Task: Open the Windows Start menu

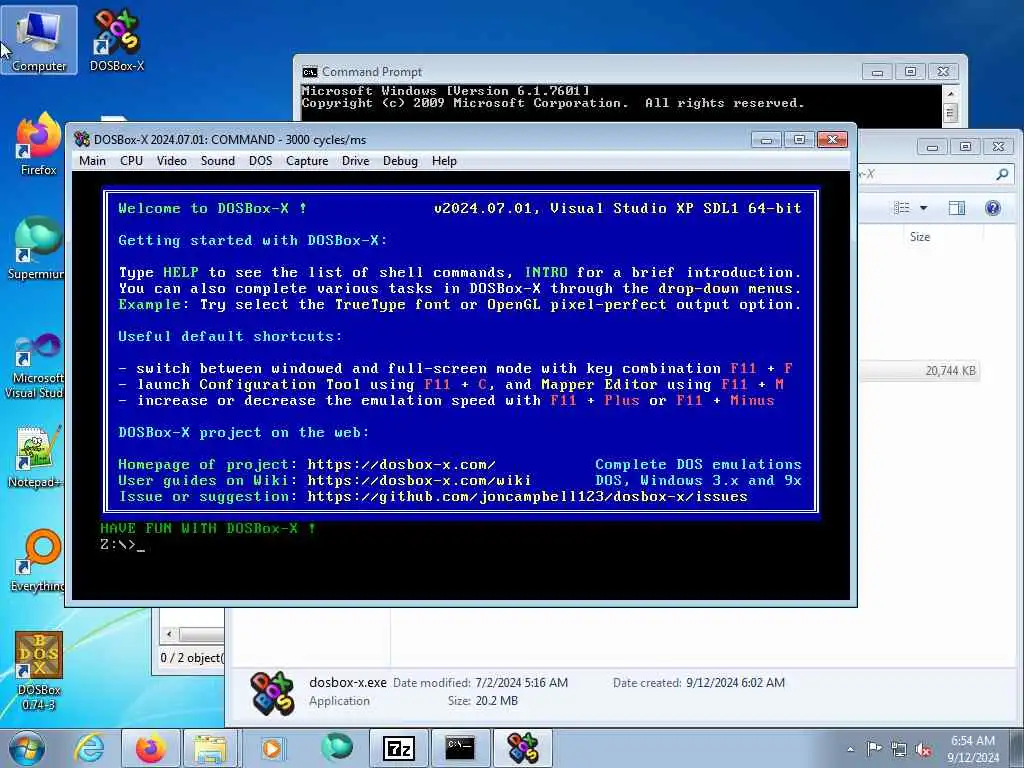Action: click(x=26, y=748)
